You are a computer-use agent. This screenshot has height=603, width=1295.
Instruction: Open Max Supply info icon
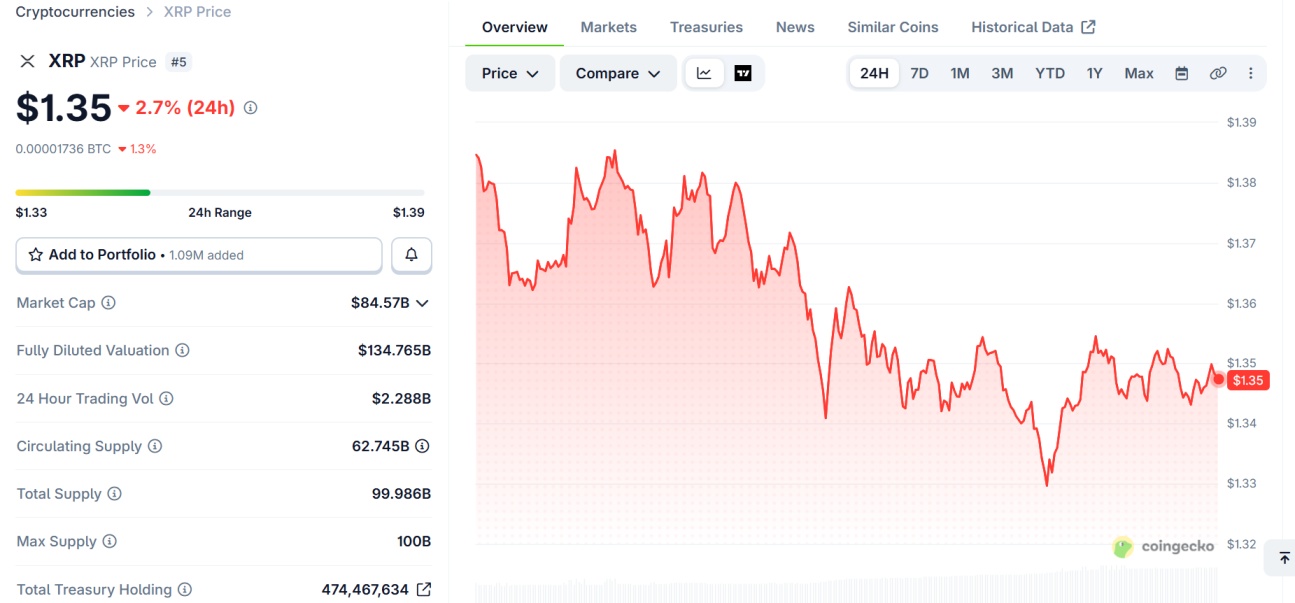[109, 542]
